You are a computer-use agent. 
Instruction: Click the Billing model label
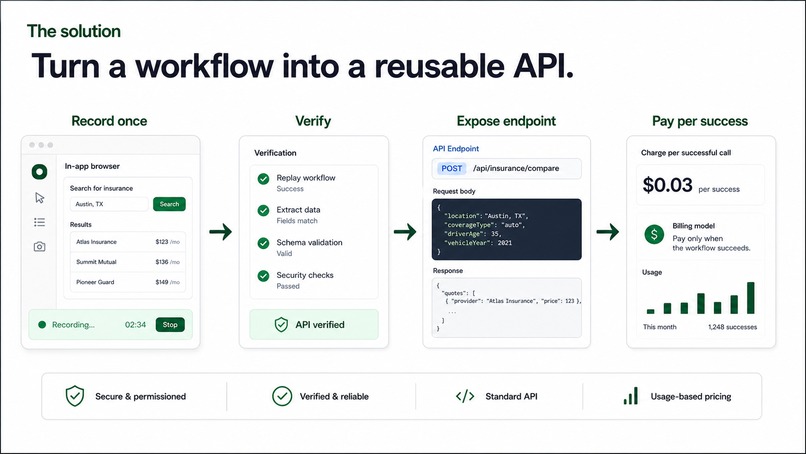(x=693, y=226)
